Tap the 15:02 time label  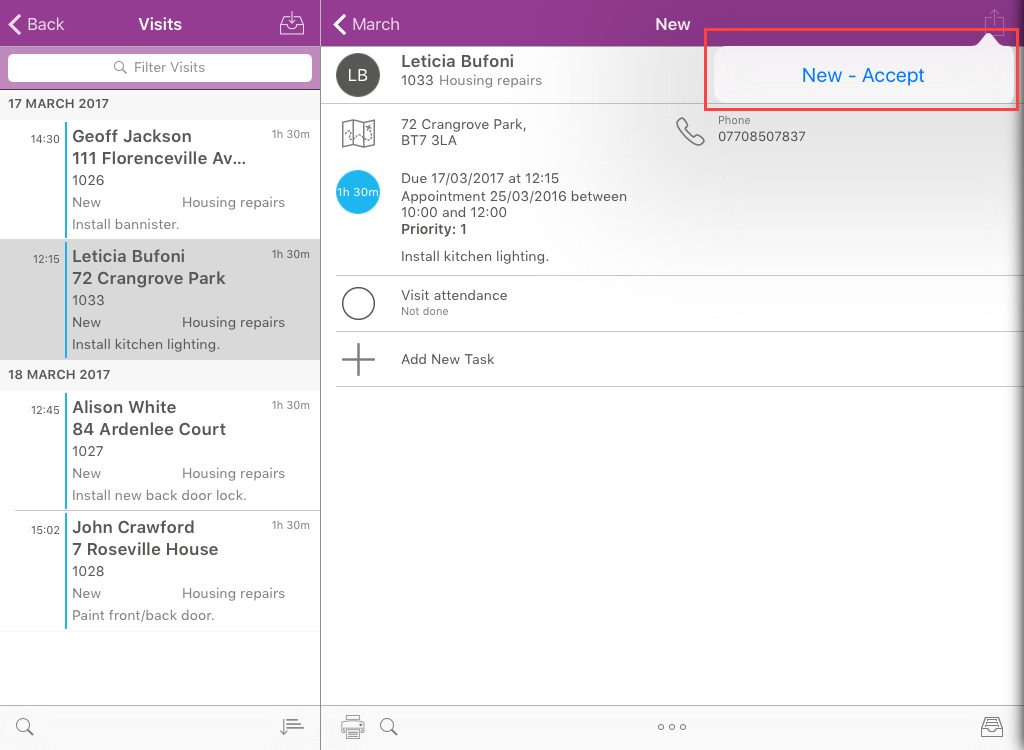[x=45, y=530]
